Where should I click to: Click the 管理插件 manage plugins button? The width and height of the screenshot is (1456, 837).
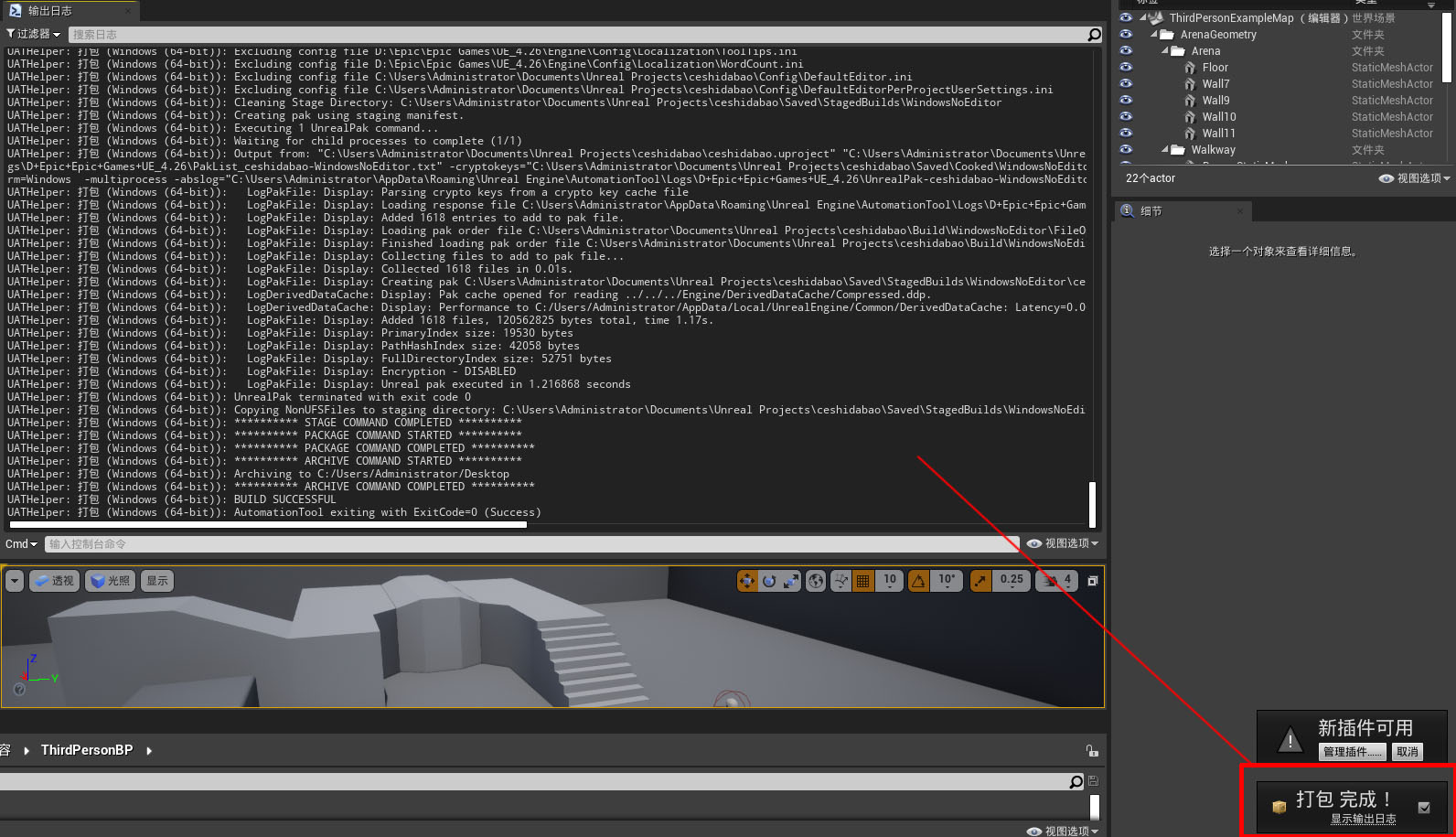[1353, 752]
